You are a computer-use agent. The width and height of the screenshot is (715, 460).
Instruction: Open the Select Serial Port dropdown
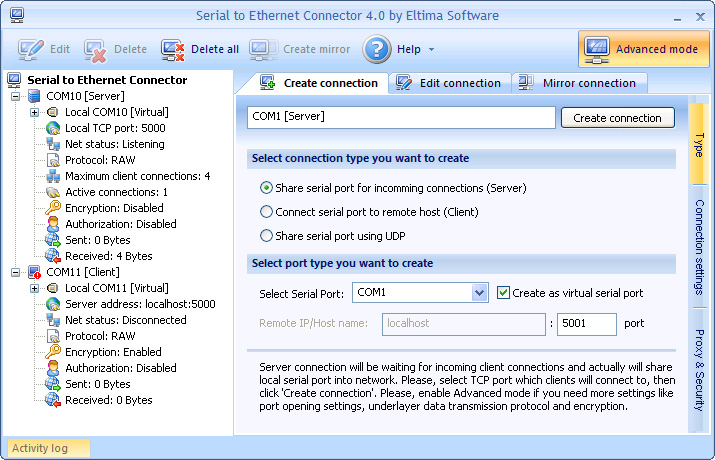tap(479, 293)
